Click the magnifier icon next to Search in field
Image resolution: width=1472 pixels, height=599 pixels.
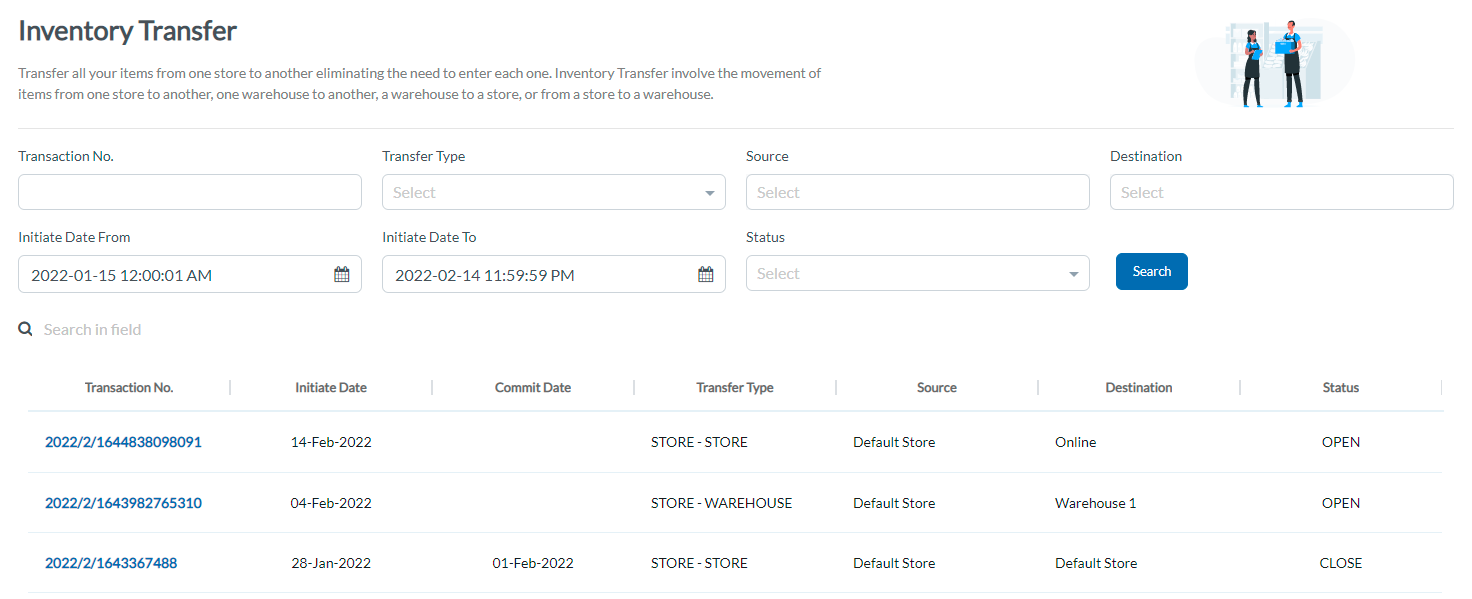(x=25, y=328)
